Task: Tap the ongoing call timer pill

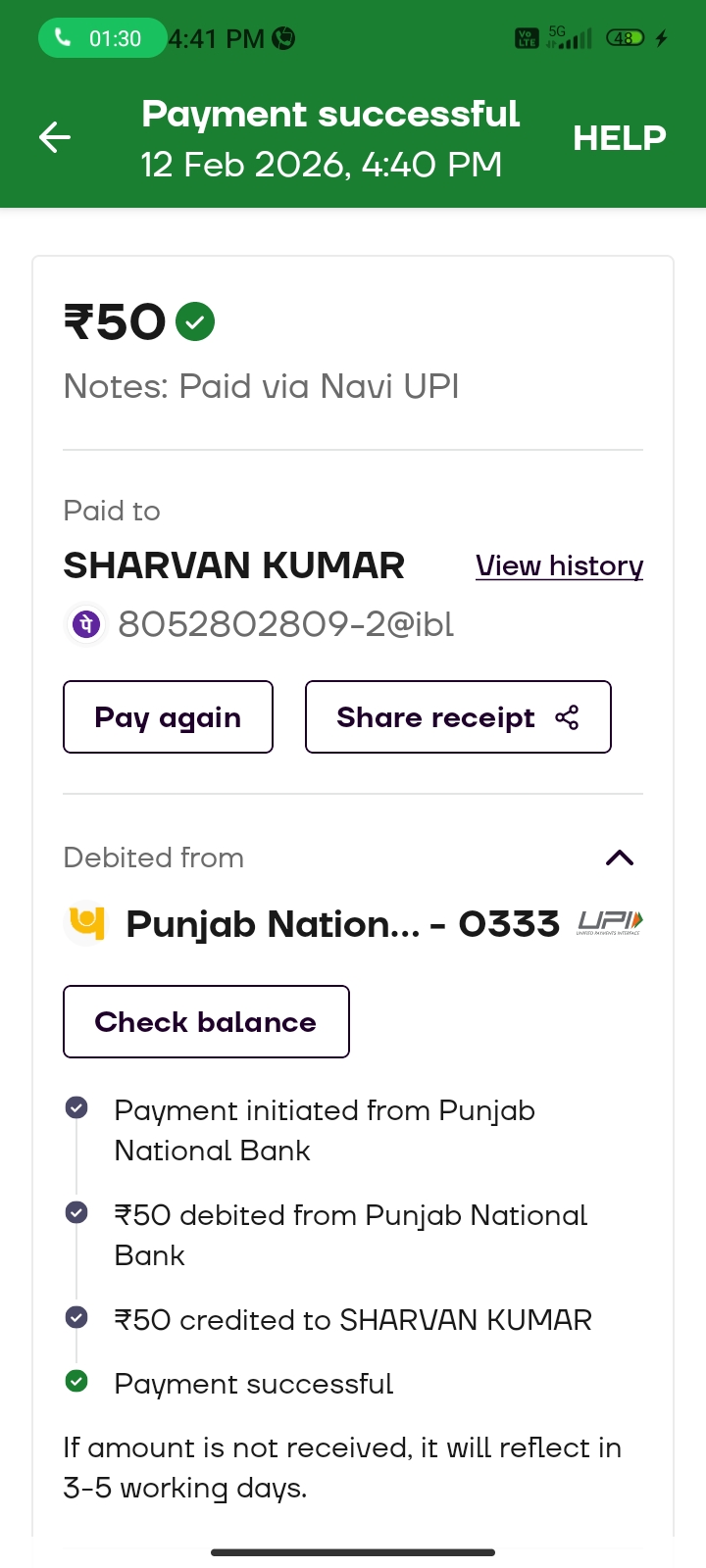Action: (x=101, y=38)
